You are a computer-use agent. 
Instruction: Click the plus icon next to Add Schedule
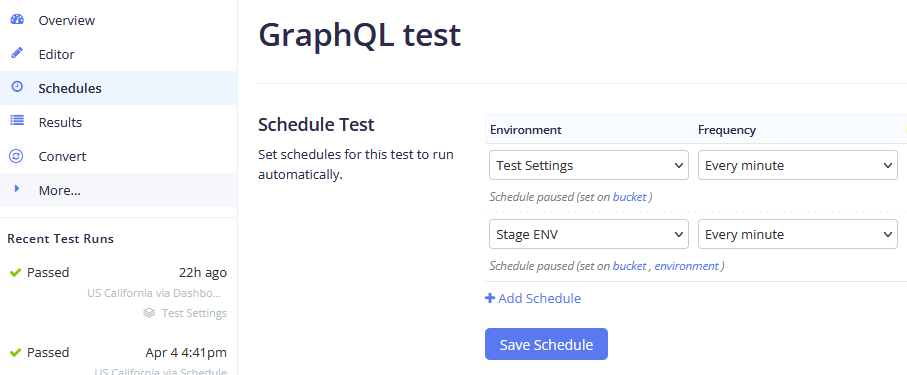490,298
